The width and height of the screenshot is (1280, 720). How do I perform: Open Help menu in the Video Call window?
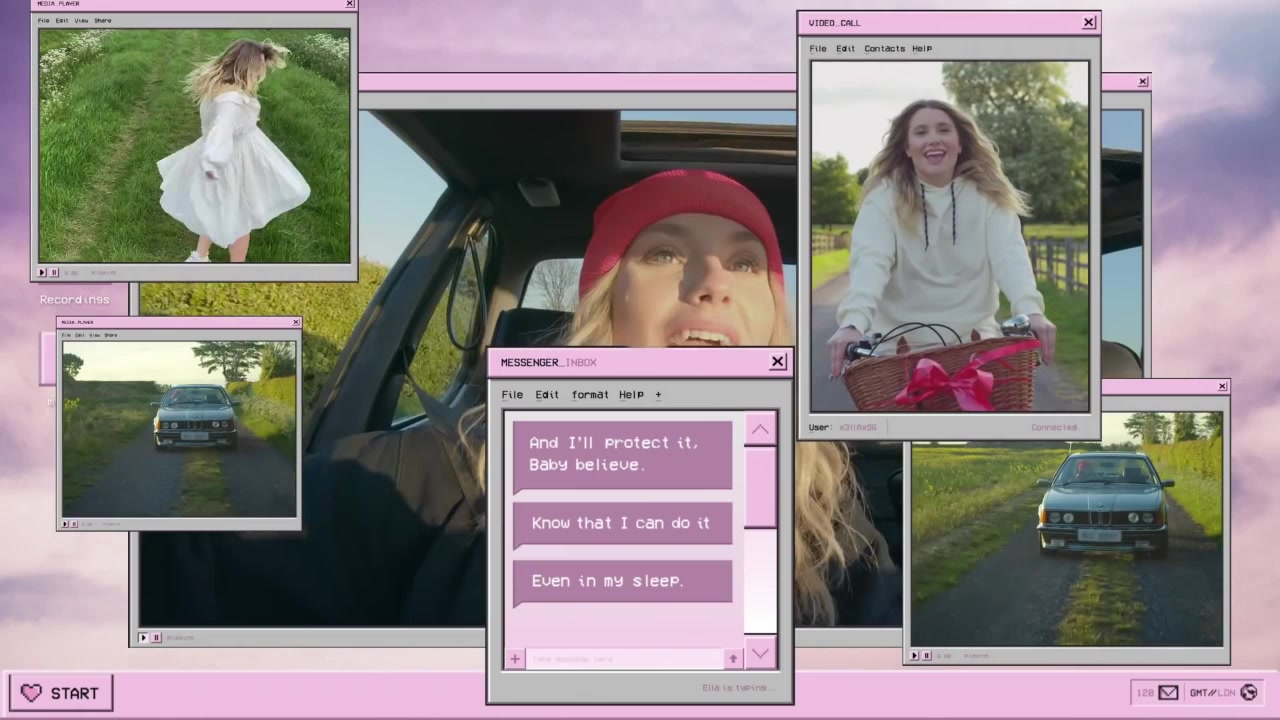tap(922, 48)
